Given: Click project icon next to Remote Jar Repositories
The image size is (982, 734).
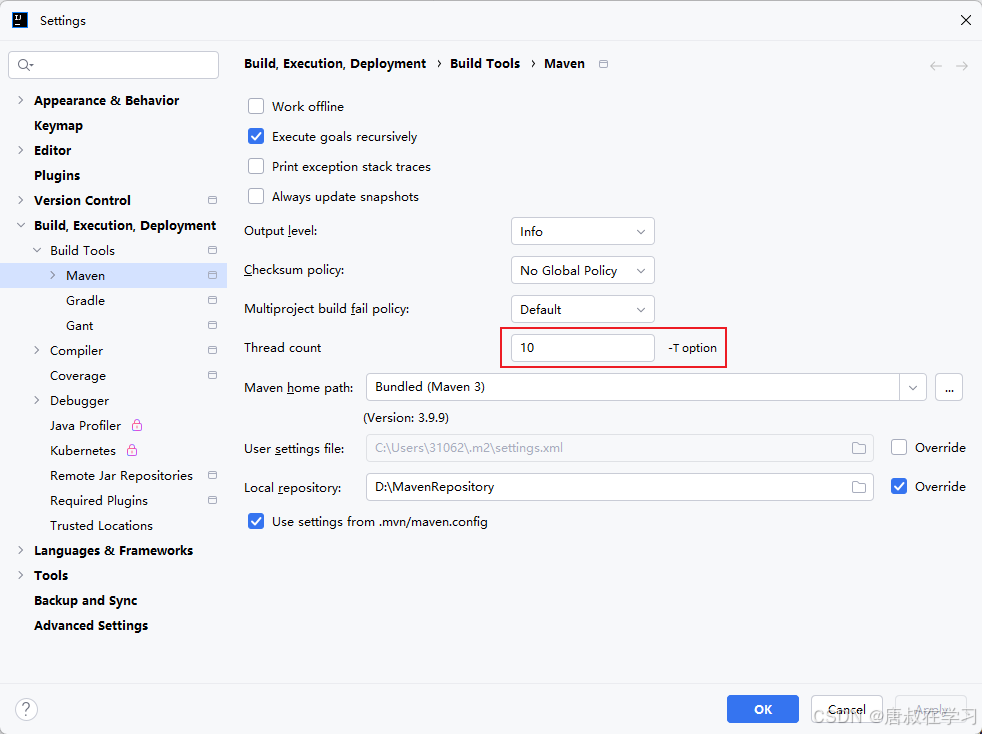Looking at the screenshot, I should (212, 475).
